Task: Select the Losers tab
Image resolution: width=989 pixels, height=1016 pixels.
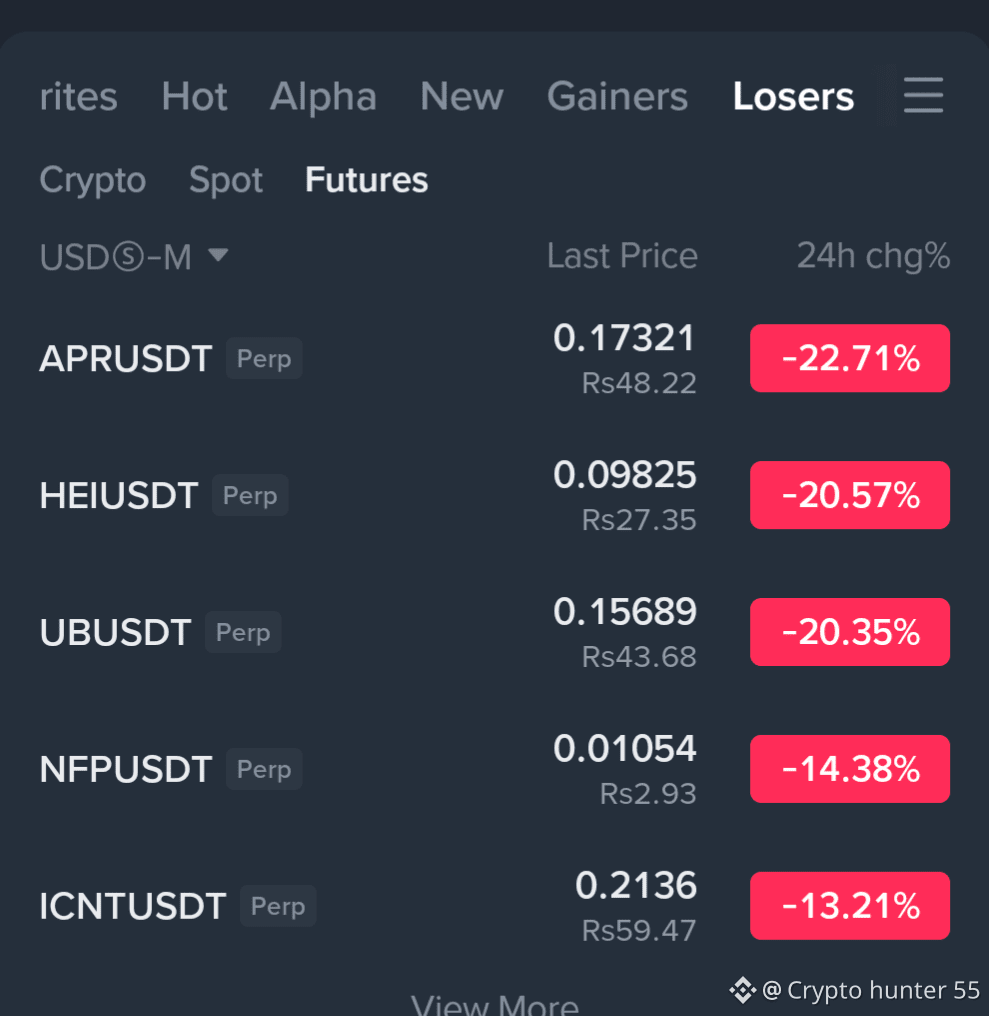Action: tap(793, 97)
